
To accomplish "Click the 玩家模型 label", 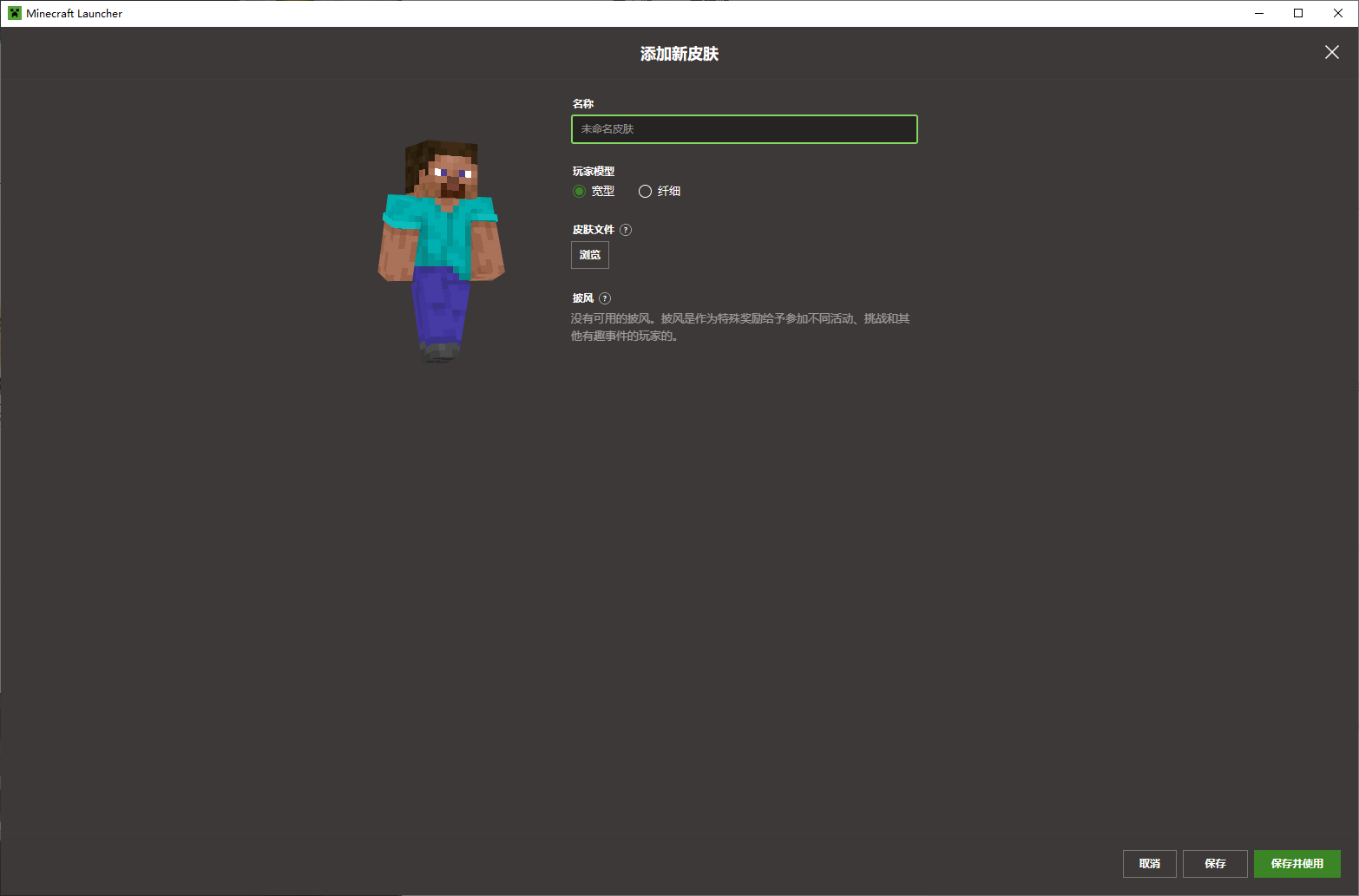I will pos(594,172).
